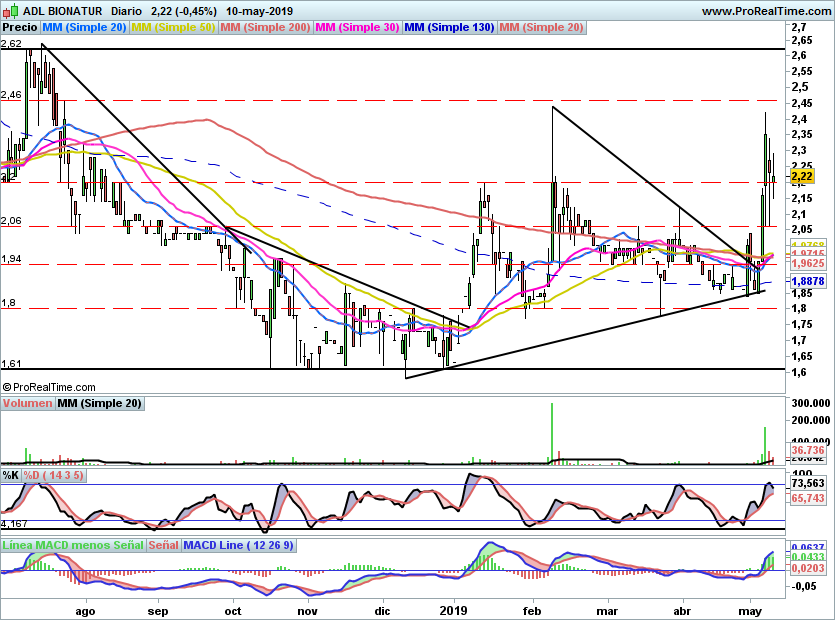Select the Precio indicator label

(20, 28)
